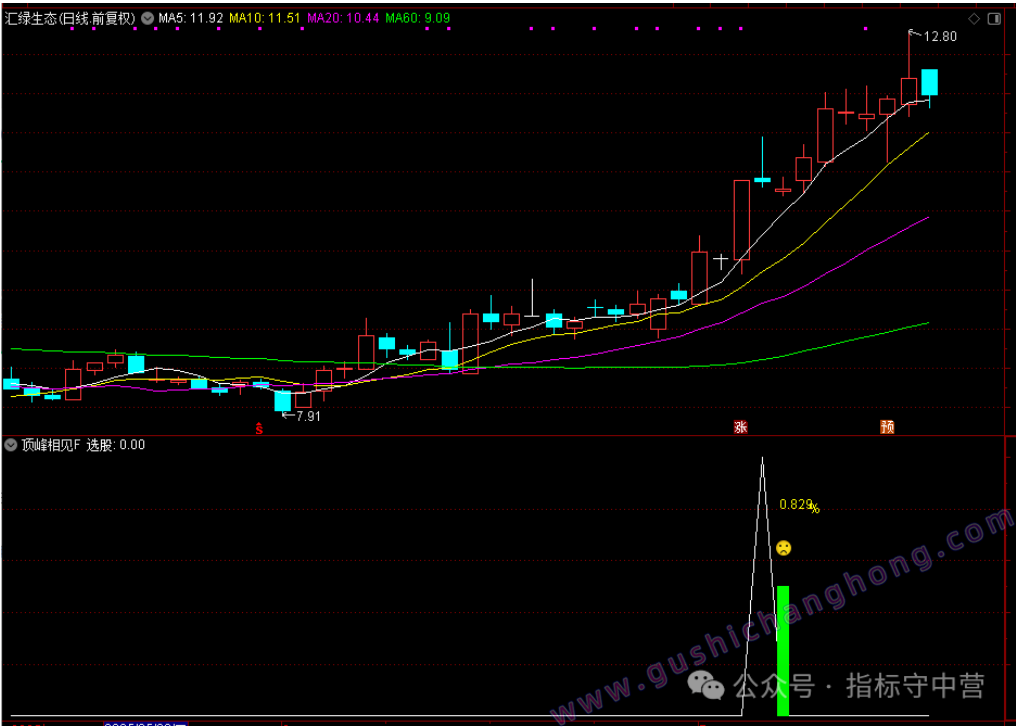The image size is (1016, 728).
Task: Click the MA60: 9.09 label
Action: (x=417, y=18)
